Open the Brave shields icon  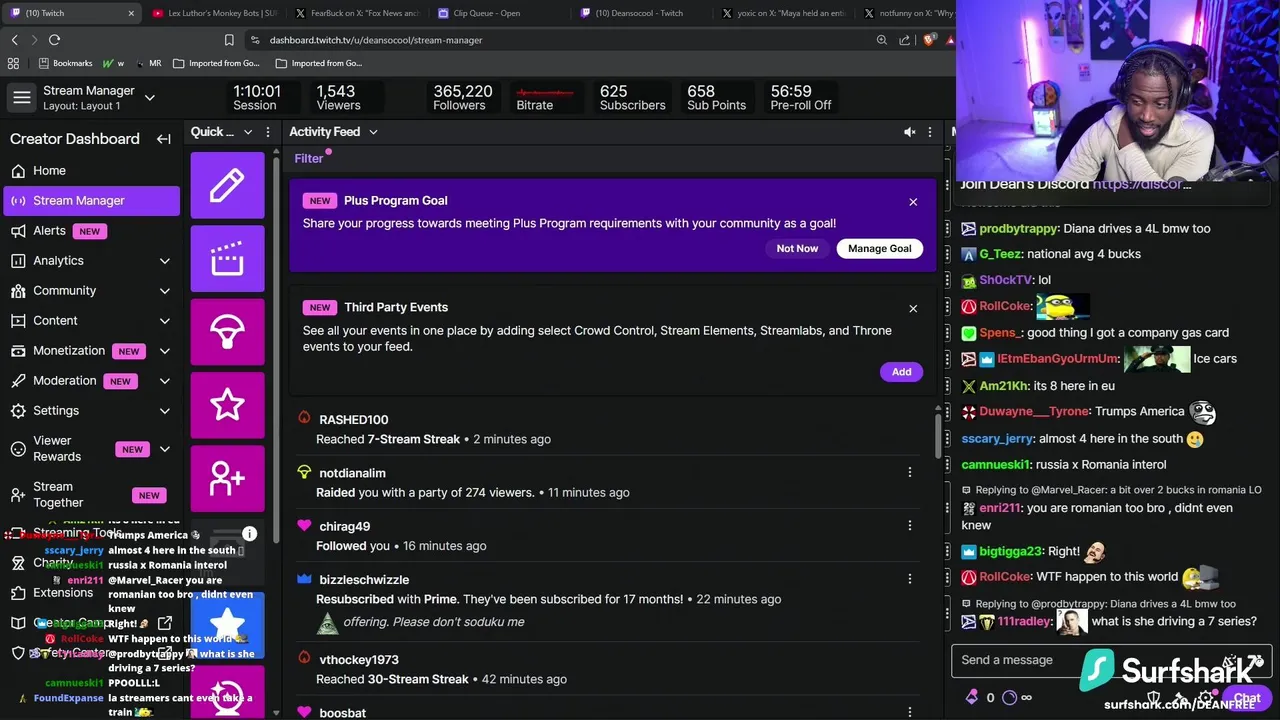(x=929, y=40)
